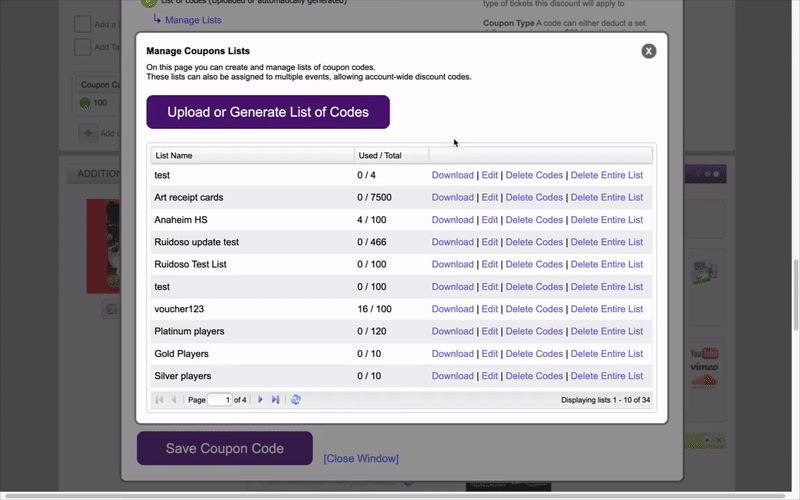This screenshot has width=800, height=500.
Task: Delete codes from Anaheim HS list
Action: [x=534, y=220]
